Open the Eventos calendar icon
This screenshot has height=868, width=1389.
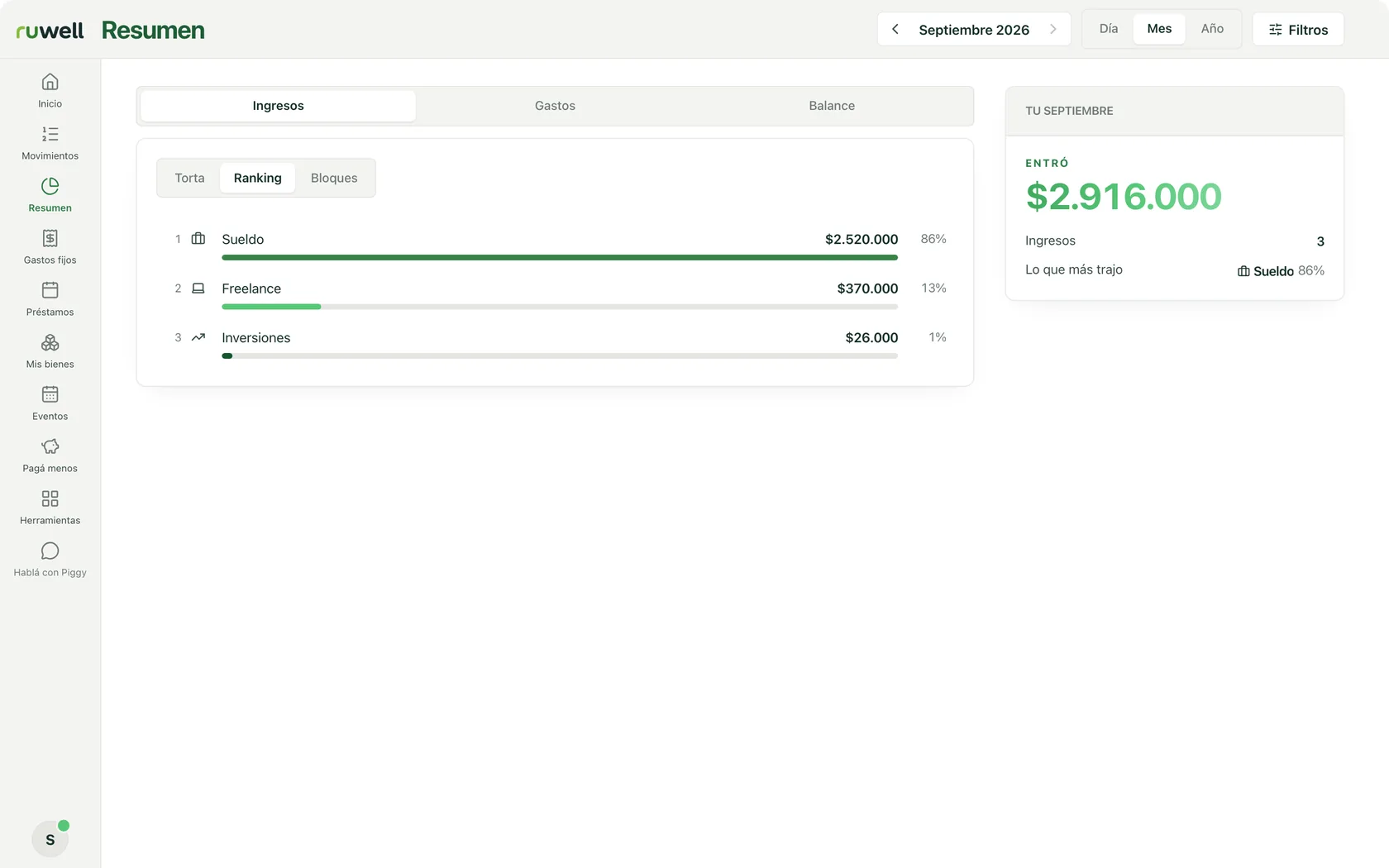(x=50, y=394)
